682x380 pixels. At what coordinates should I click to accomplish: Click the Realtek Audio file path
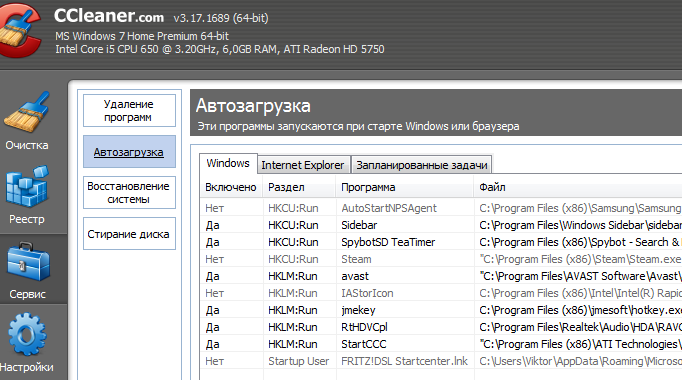[x=580, y=327]
